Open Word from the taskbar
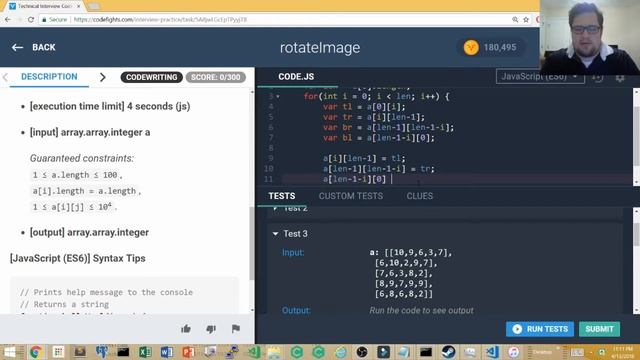Image resolution: width=640 pixels, height=360 pixels. pyautogui.click(x=167, y=351)
